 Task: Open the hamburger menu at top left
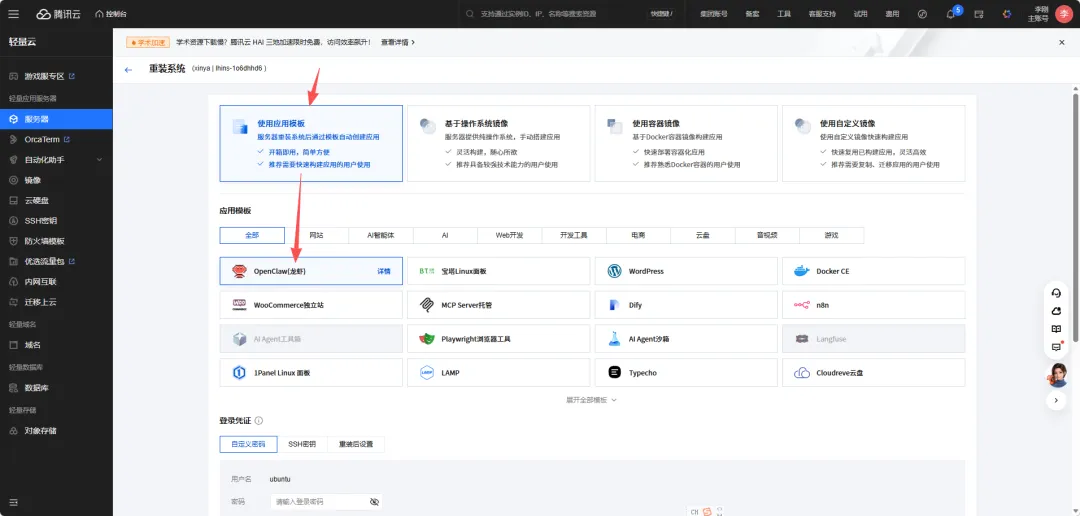(x=14, y=14)
